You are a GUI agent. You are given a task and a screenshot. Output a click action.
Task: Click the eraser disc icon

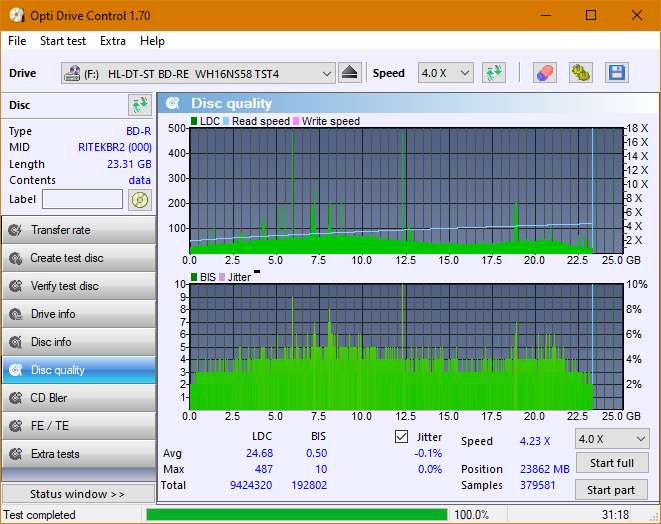click(x=545, y=73)
